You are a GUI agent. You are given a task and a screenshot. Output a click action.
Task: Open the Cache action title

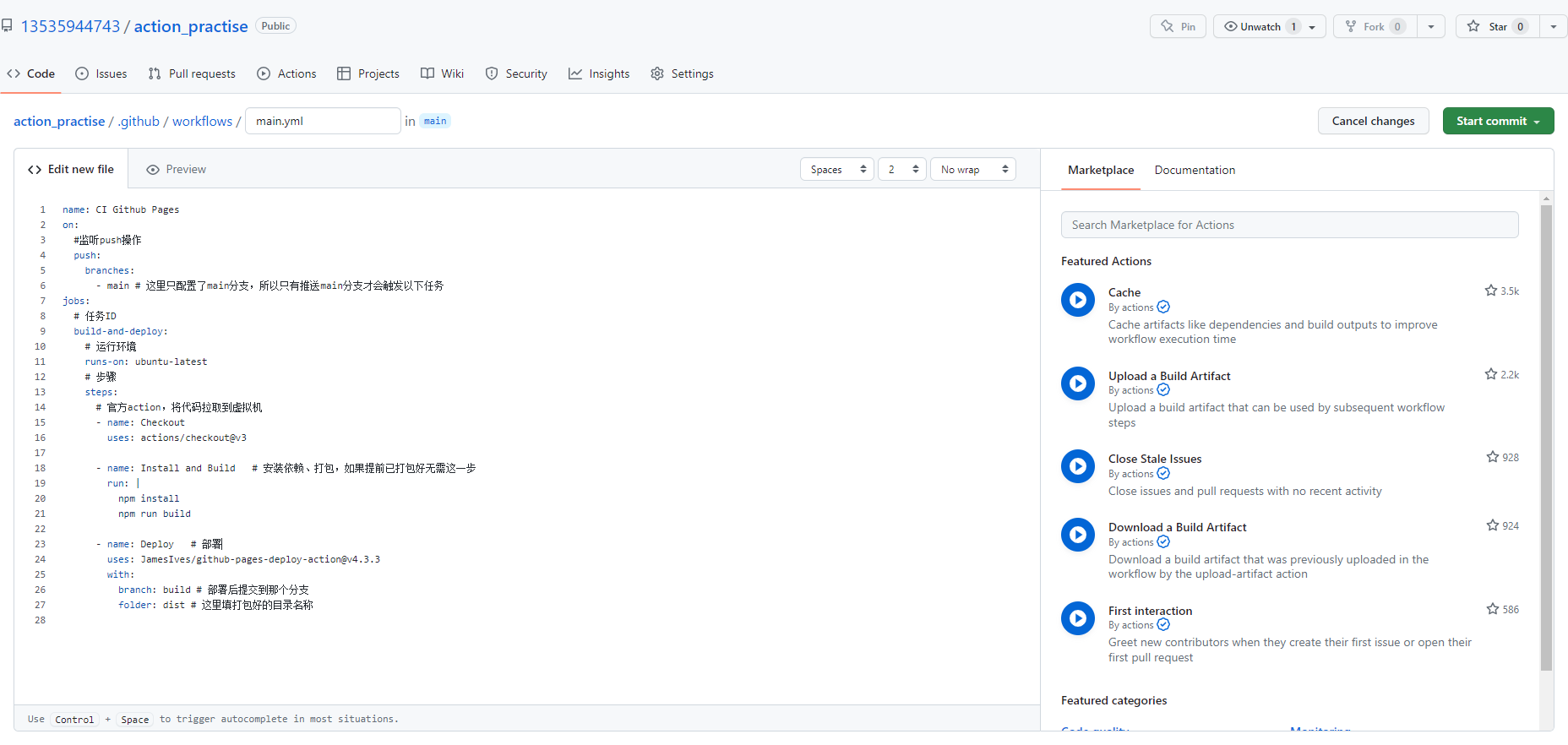[x=1124, y=292]
